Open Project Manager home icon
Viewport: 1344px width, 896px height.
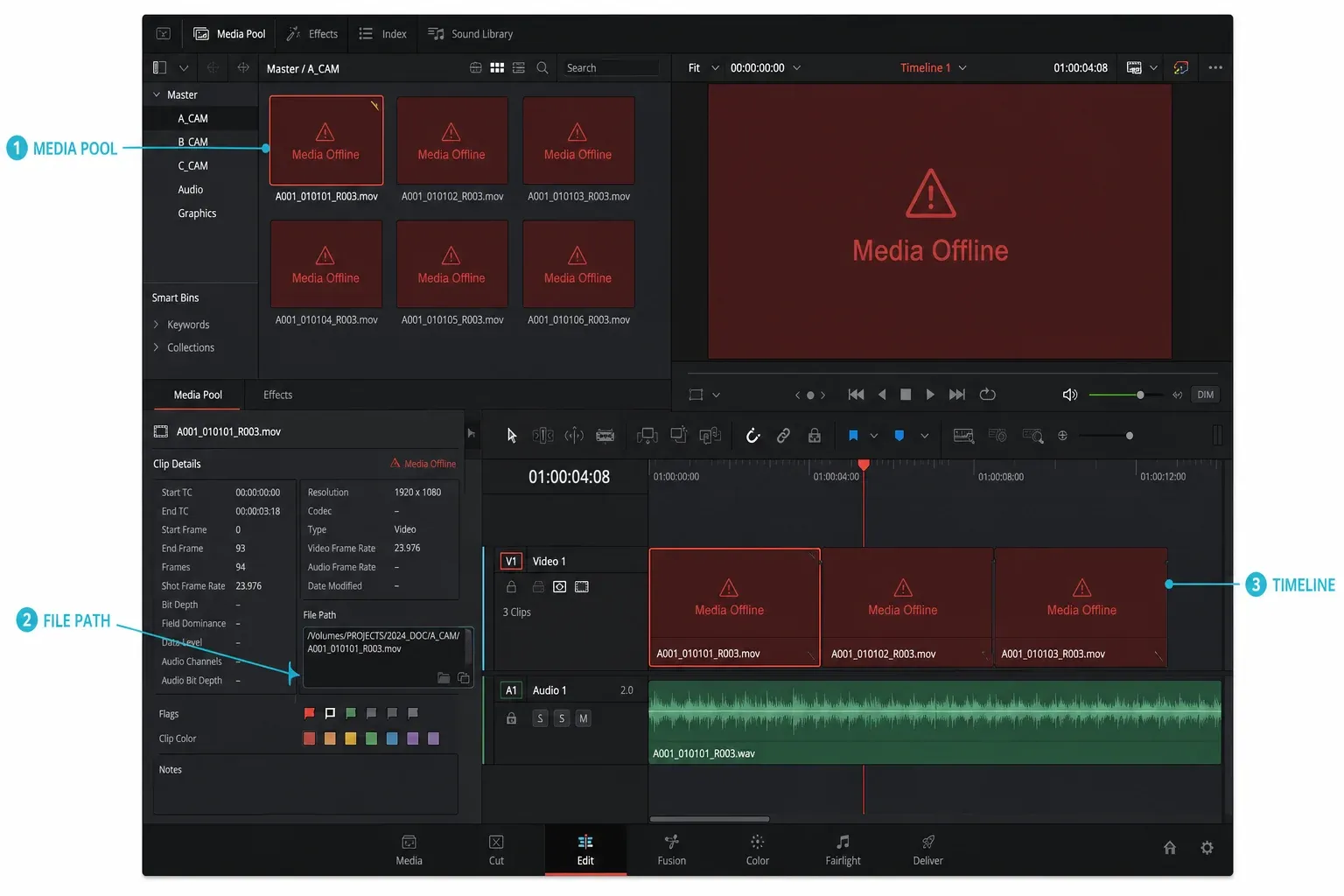pos(1169,847)
